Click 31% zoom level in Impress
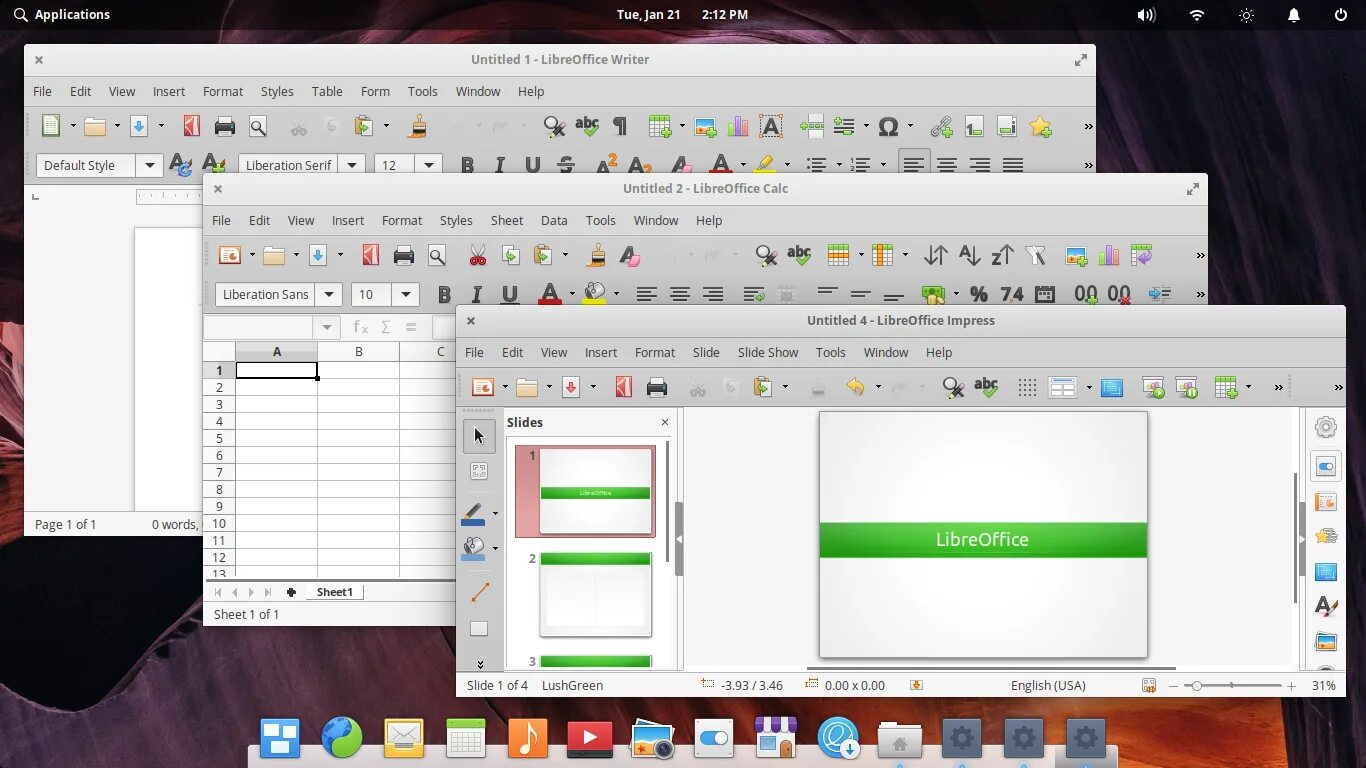 (1323, 685)
